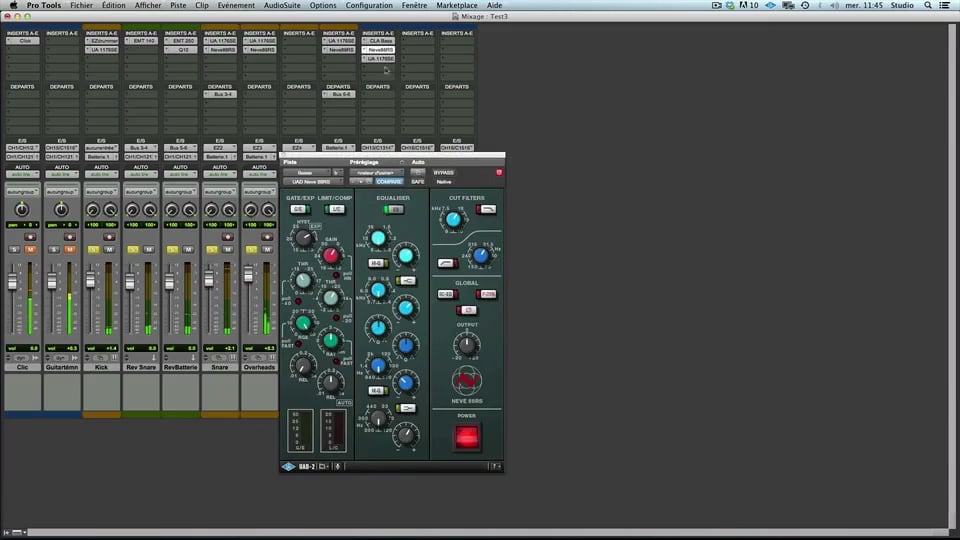Open the macOS Notification Center icon
The height and width of the screenshot is (540, 960).
(945, 5)
